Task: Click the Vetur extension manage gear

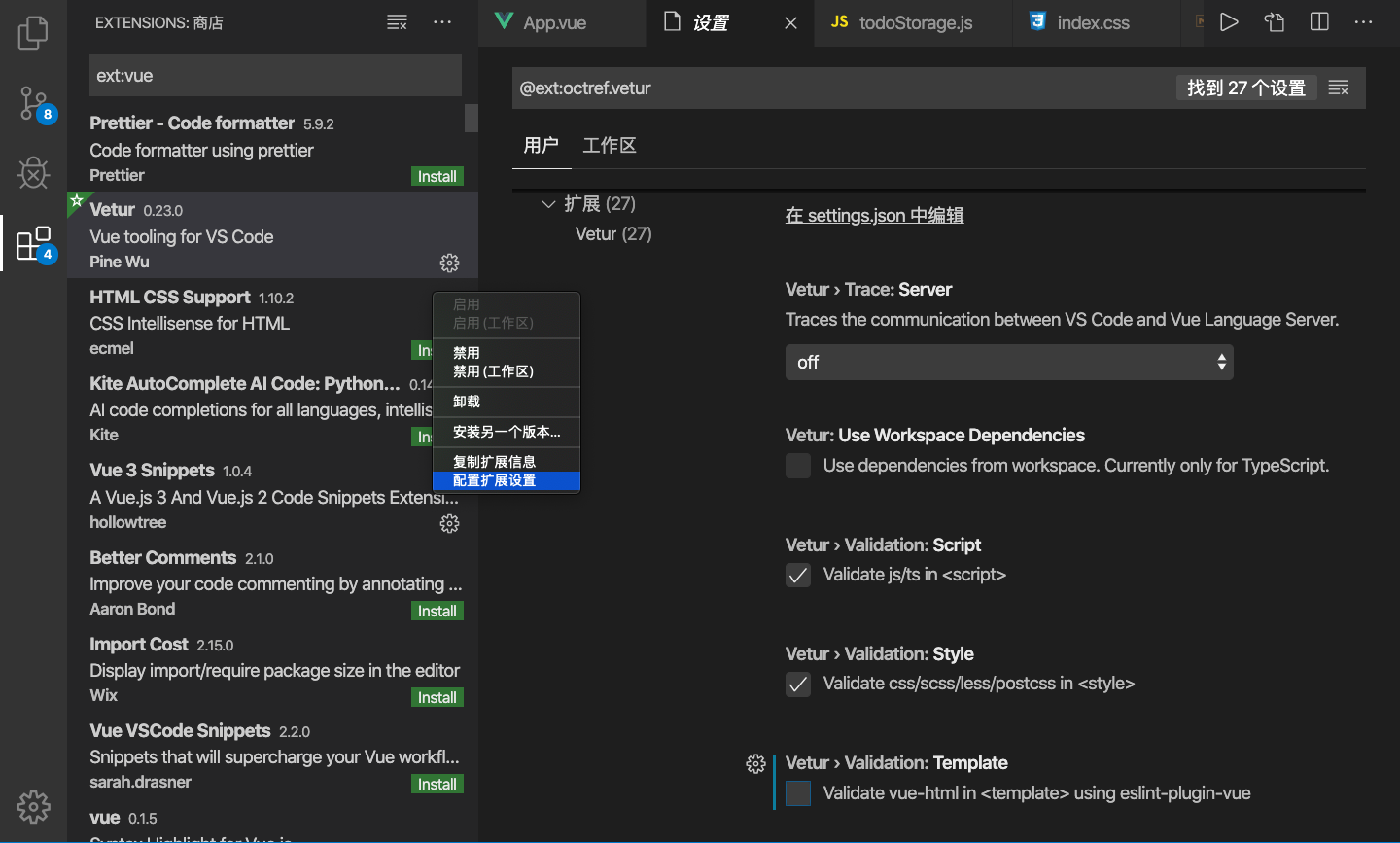Action: (x=449, y=263)
